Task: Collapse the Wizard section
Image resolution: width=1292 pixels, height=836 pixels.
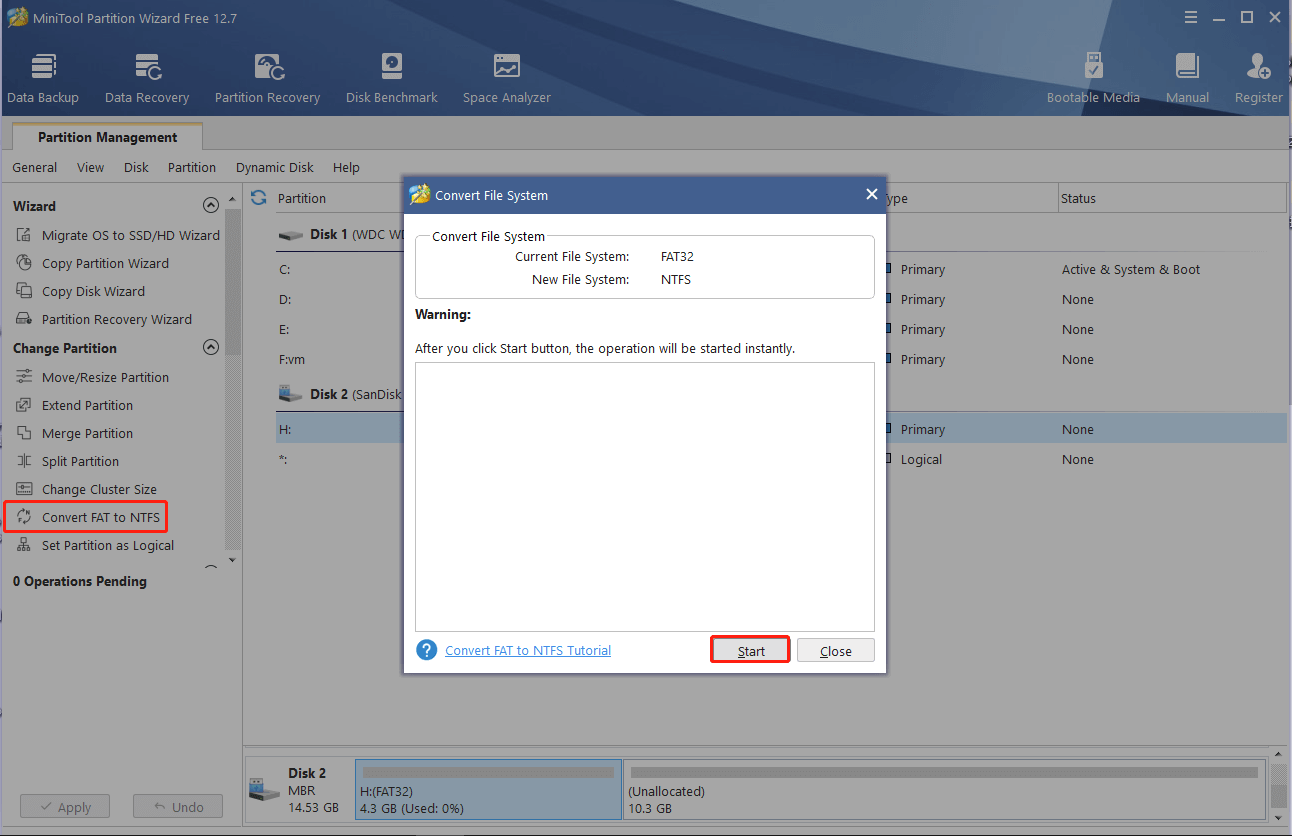Action: click(x=210, y=205)
